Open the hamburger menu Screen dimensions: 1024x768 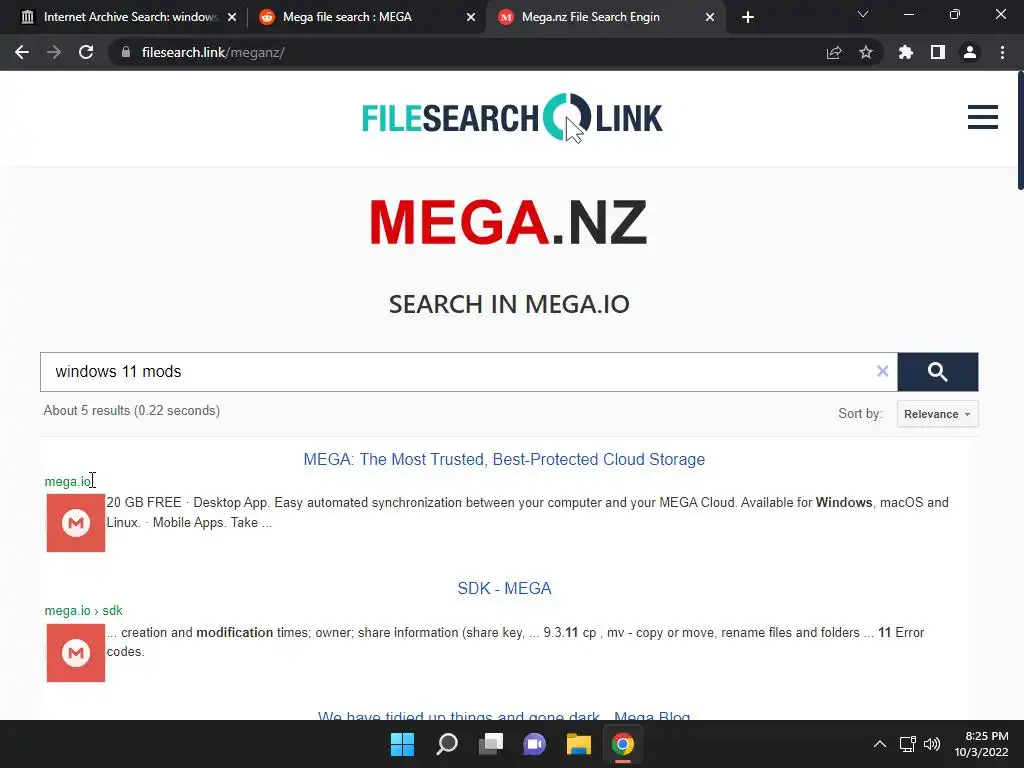pos(982,118)
